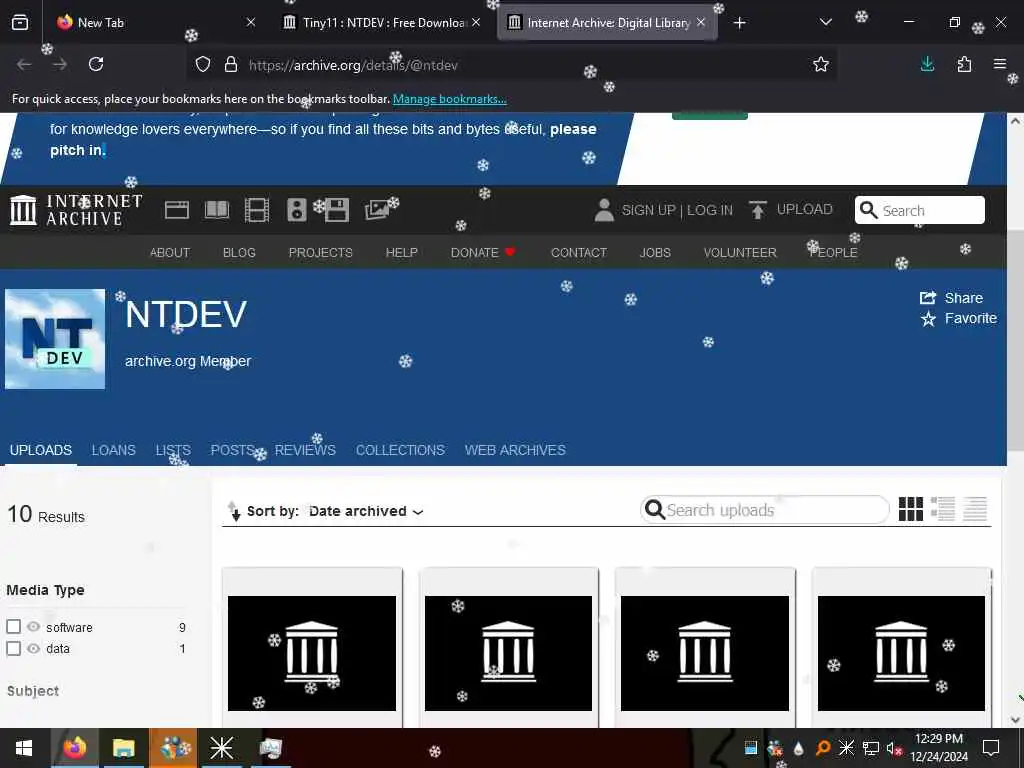The image size is (1024, 768).
Task: Check the software media type checkbox
Action: 14,626
